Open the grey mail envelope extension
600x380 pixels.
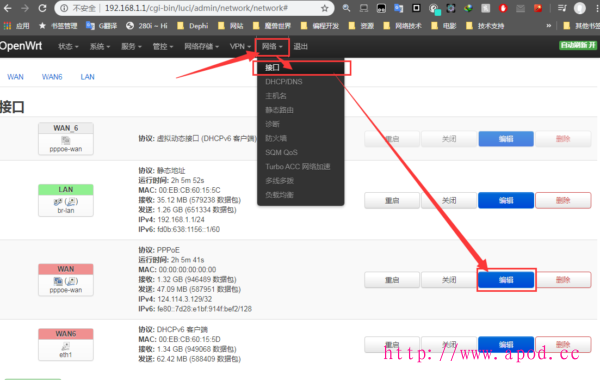coord(520,8)
